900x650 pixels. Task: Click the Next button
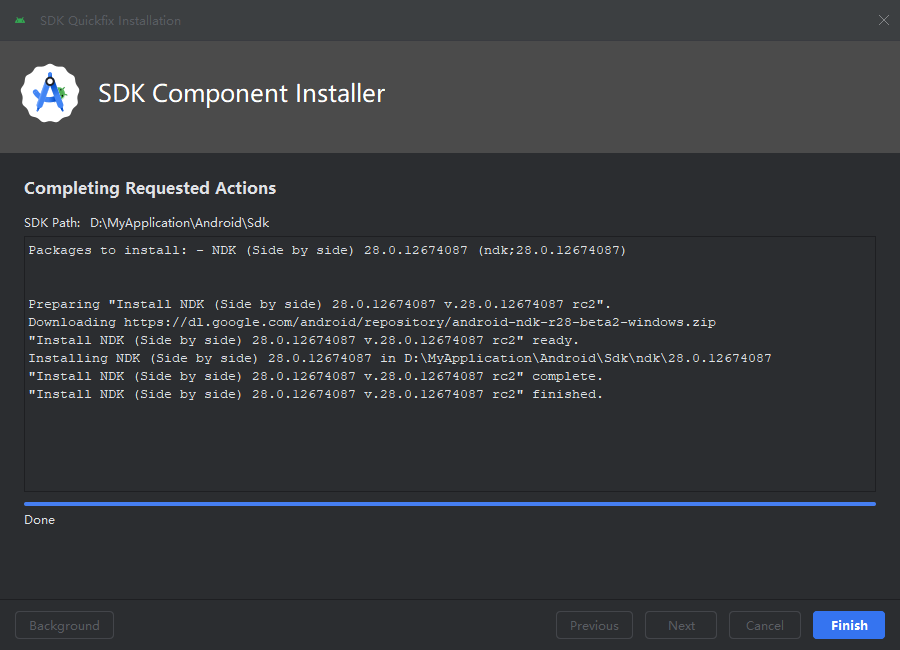tap(681, 625)
